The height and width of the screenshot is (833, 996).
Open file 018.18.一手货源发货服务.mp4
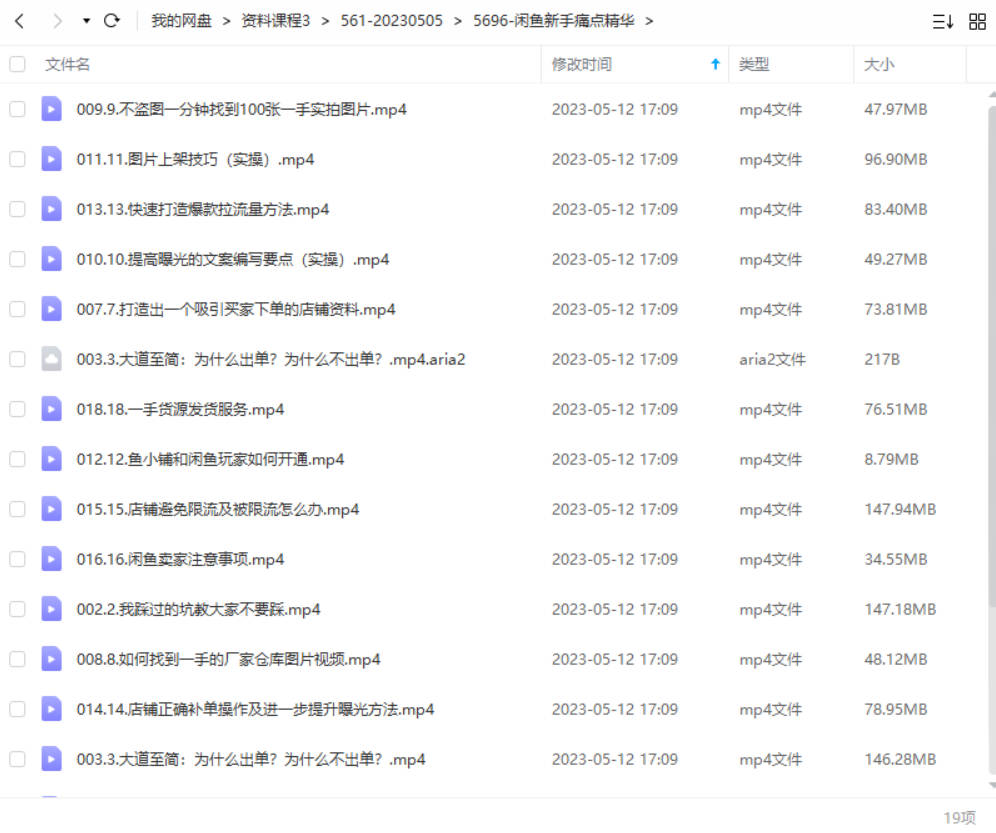click(x=180, y=409)
